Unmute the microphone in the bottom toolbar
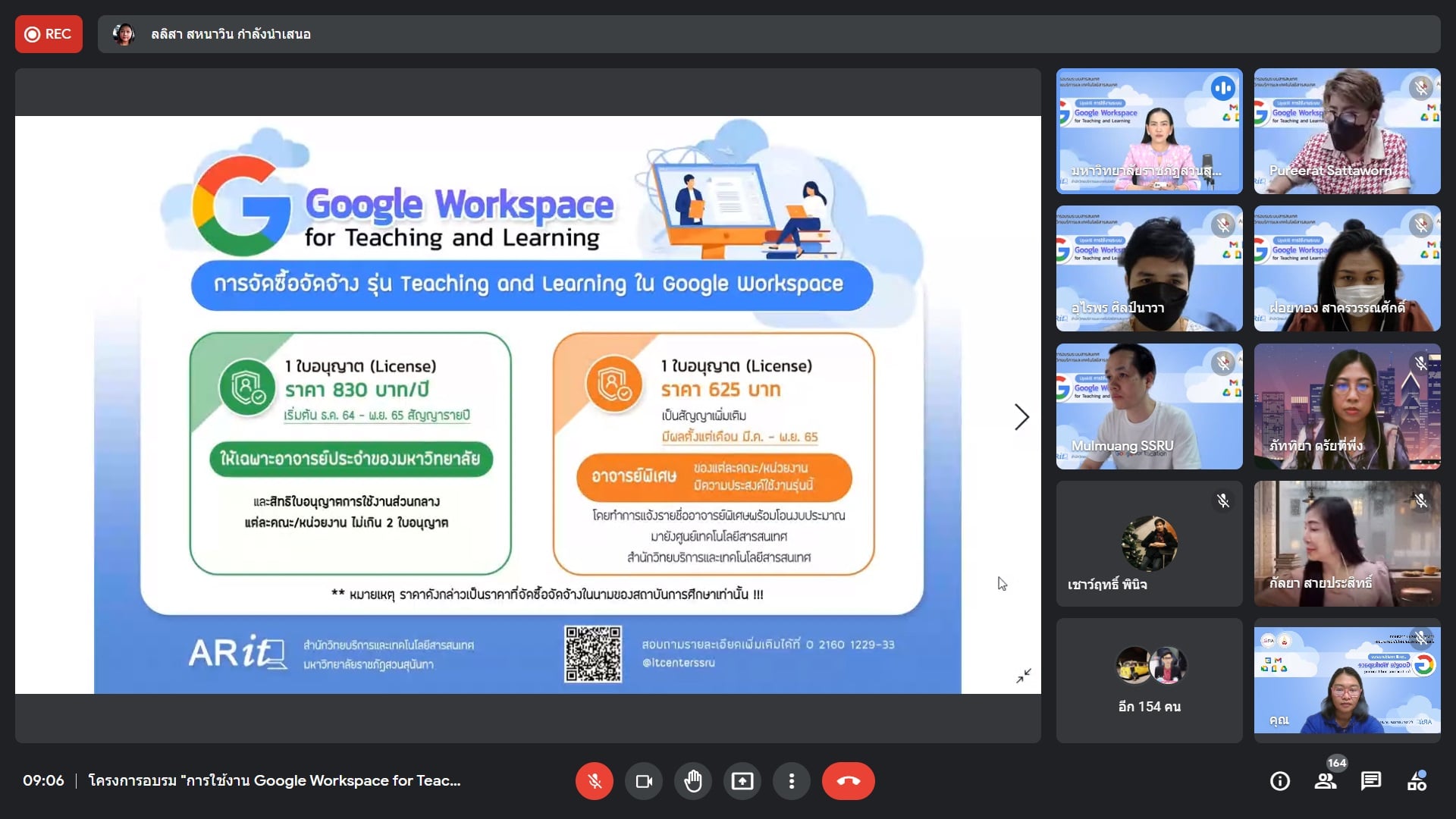Viewport: 1456px width, 819px height. click(x=595, y=781)
